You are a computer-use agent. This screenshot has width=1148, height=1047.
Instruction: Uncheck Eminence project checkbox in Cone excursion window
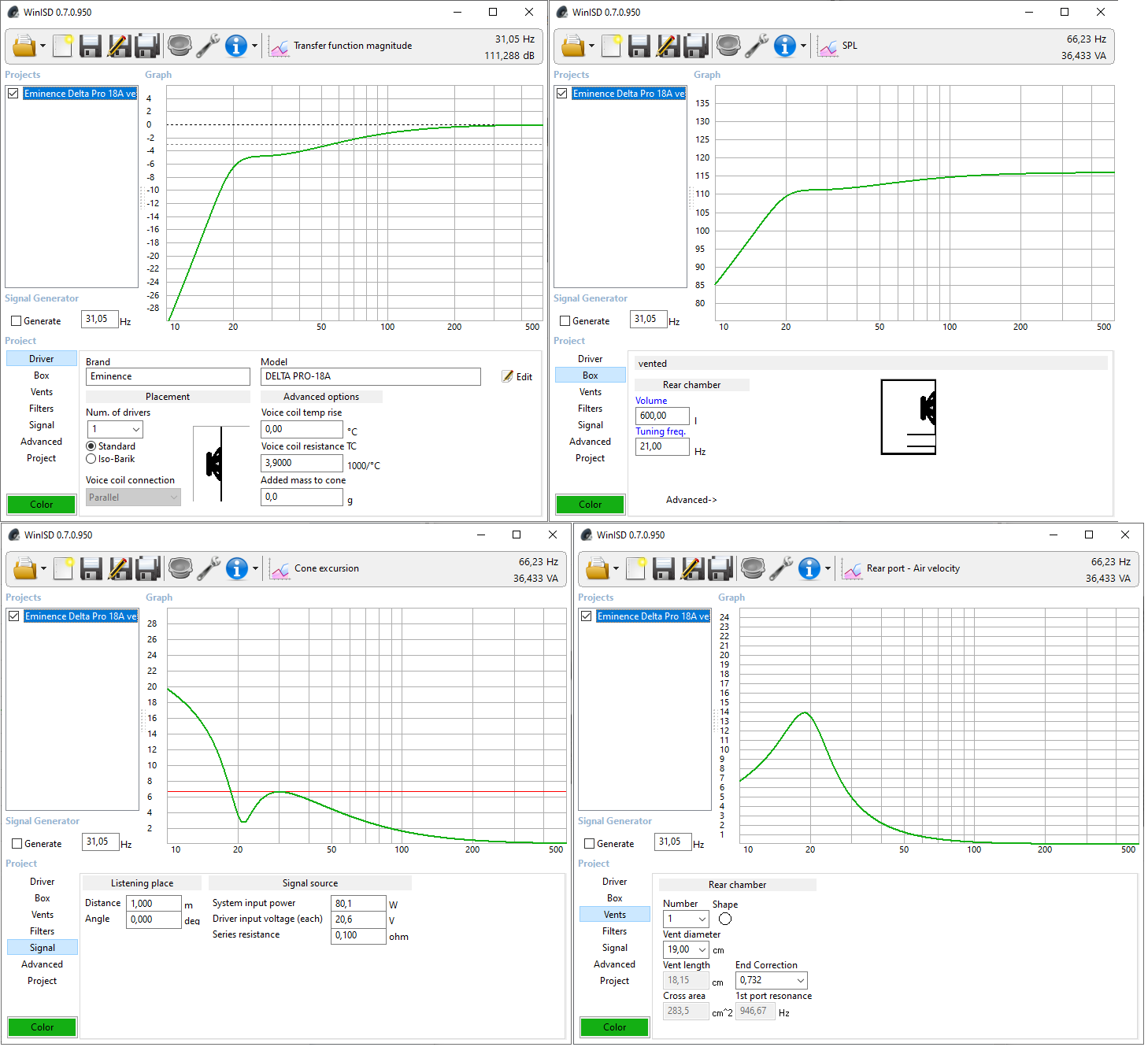[14, 616]
